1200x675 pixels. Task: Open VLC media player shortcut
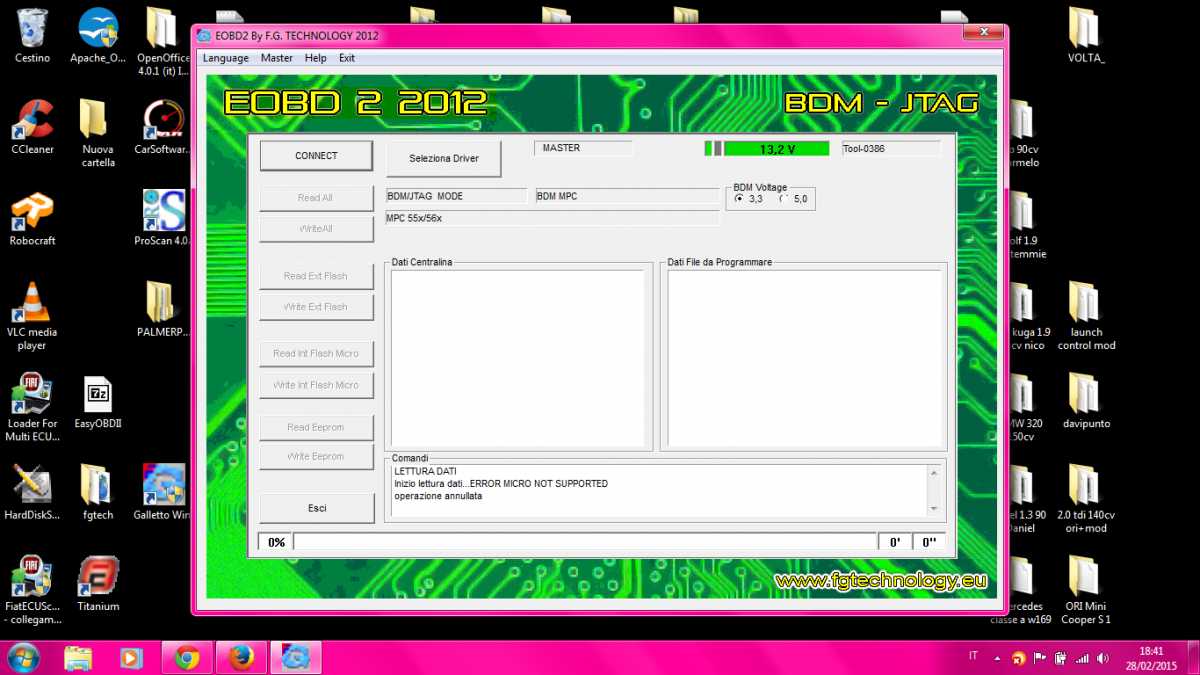[32, 316]
